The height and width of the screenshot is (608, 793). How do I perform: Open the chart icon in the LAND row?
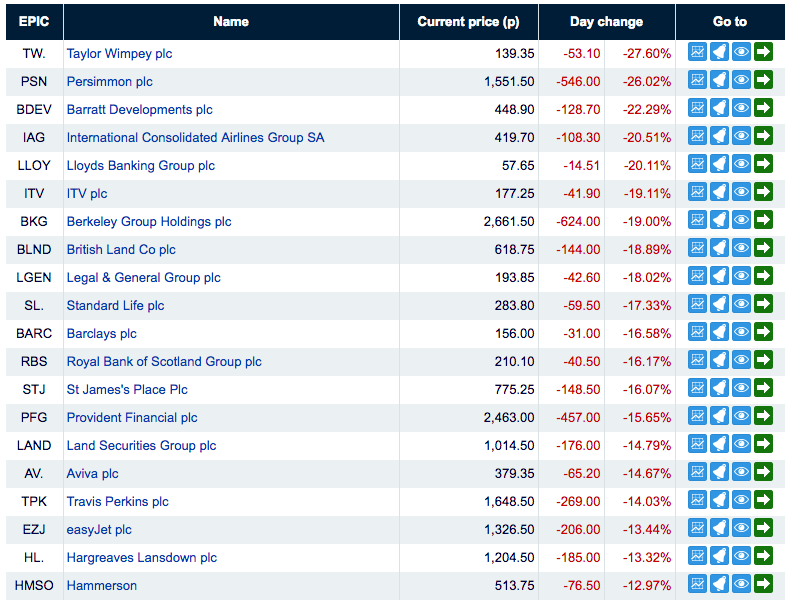pyautogui.click(x=697, y=444)
